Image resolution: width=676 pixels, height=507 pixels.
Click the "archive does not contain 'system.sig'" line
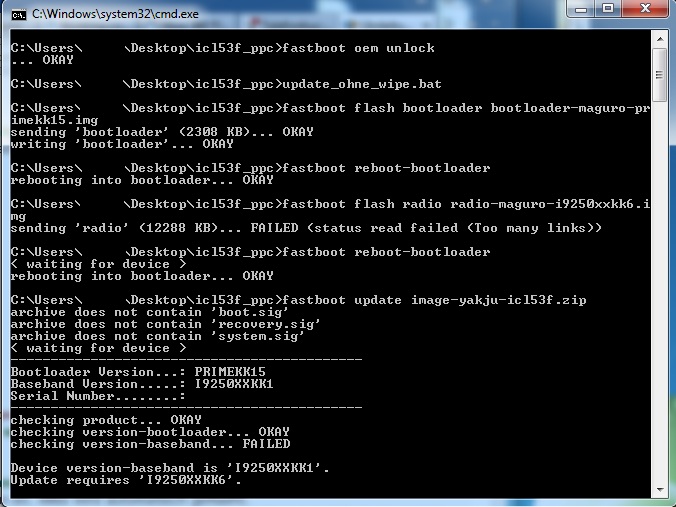[x=158, y=336]
